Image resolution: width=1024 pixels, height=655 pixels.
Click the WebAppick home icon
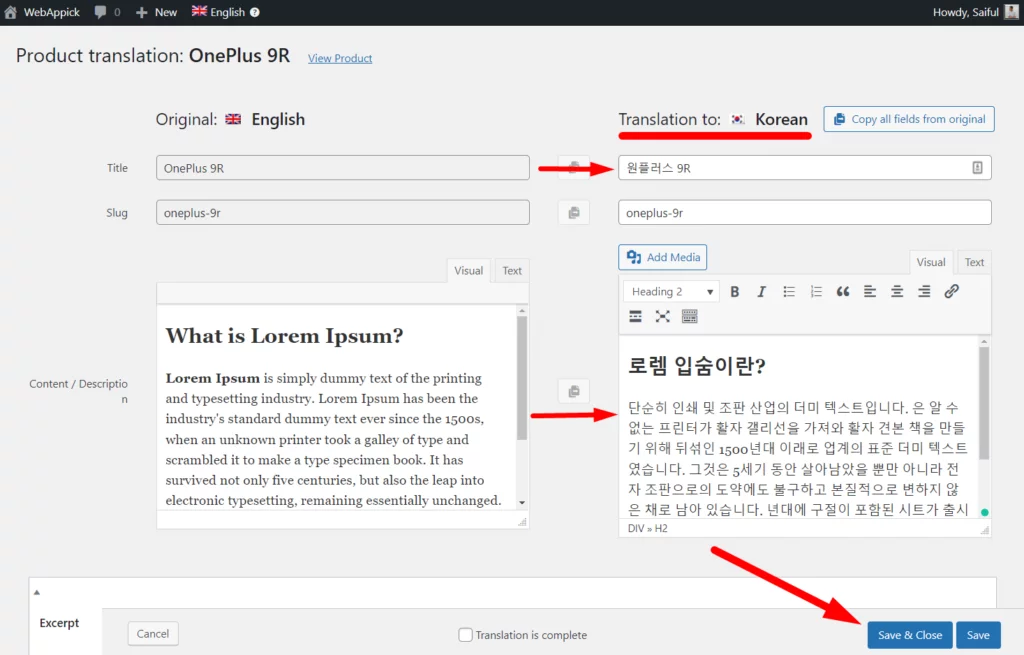(10, 12)
